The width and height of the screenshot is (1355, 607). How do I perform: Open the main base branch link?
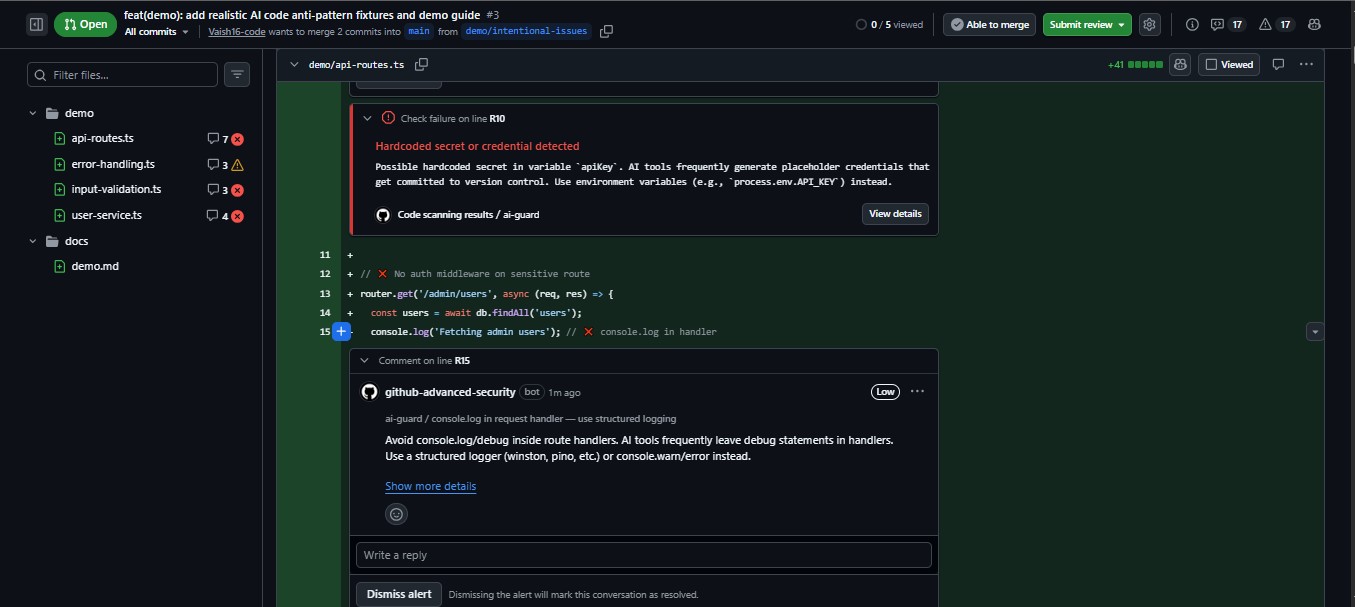(419, 32)
